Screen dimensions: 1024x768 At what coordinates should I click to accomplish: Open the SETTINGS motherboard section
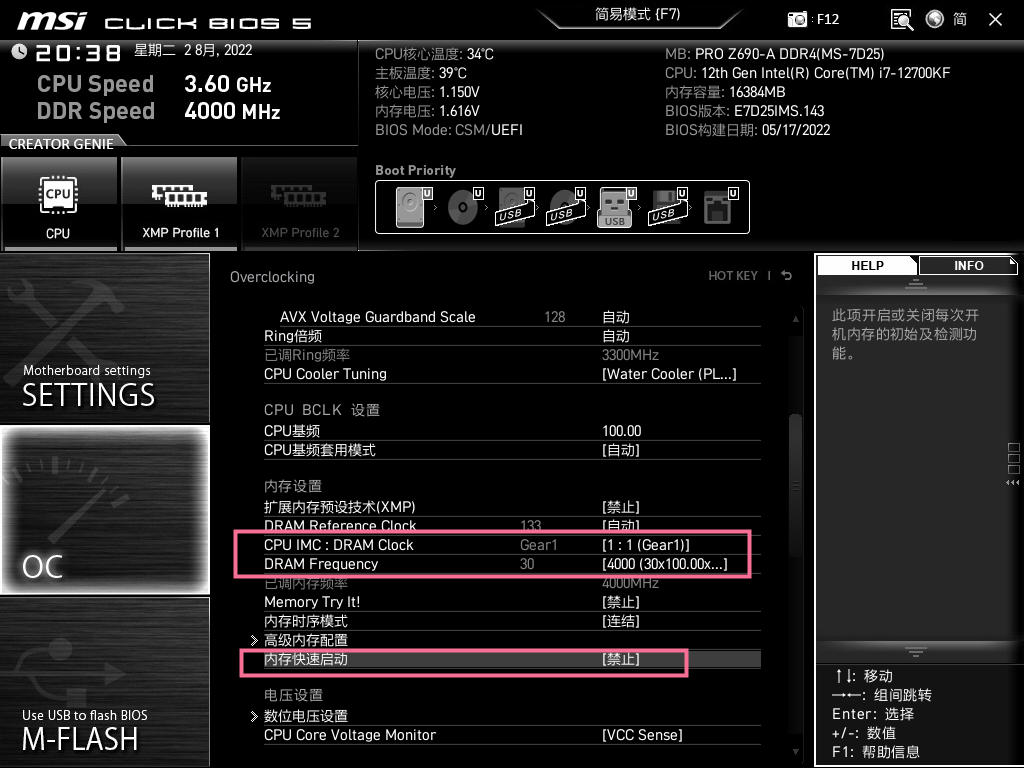pos(105,338)
